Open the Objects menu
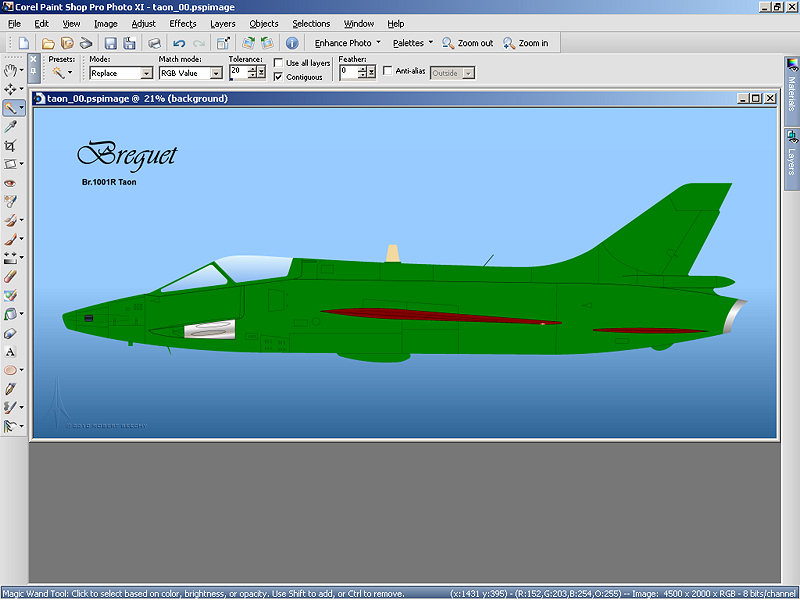Image resolution: width=800 pixels, height=600 pixels. point(264,23)
